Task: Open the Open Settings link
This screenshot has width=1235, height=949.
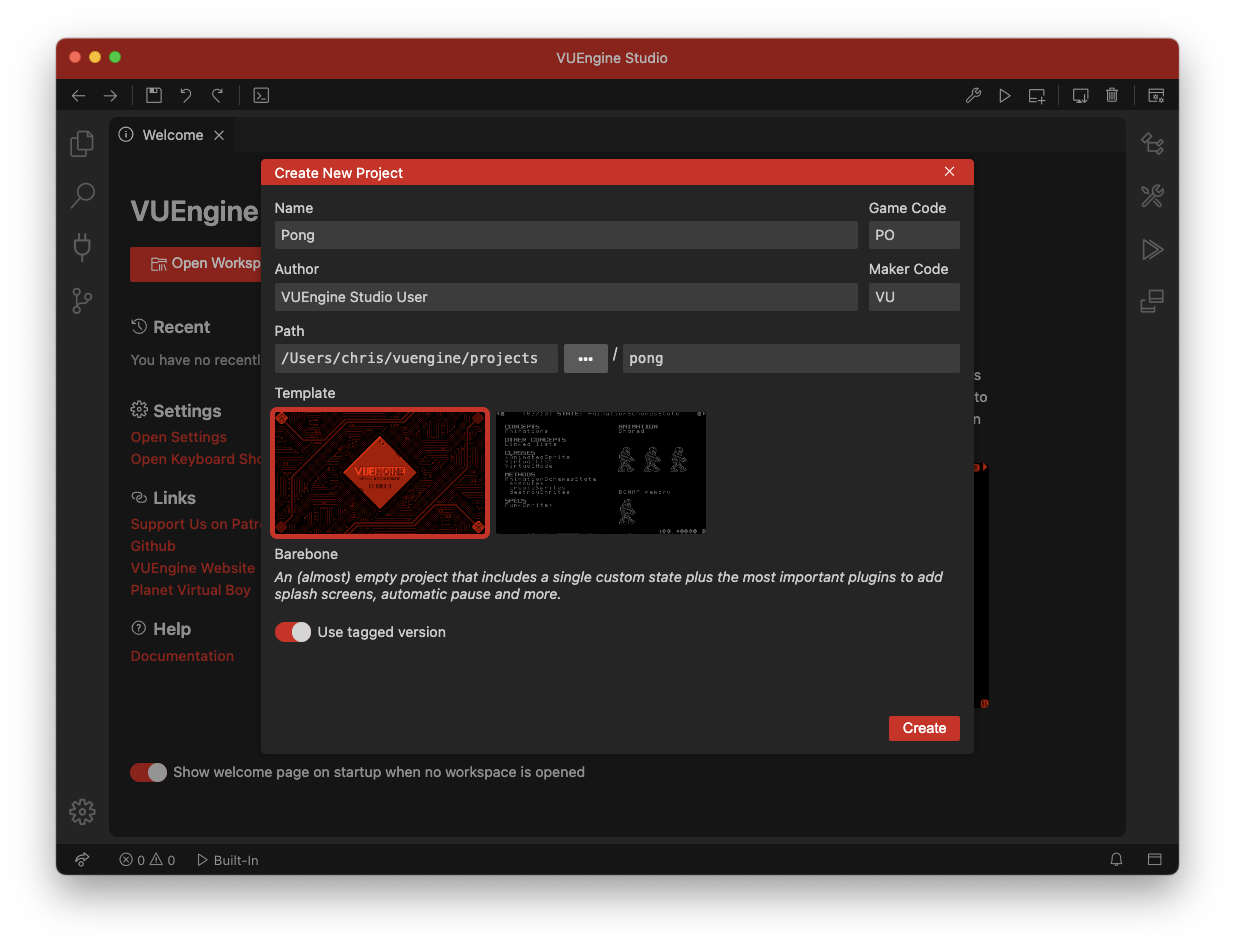Action: coord(179,437)
